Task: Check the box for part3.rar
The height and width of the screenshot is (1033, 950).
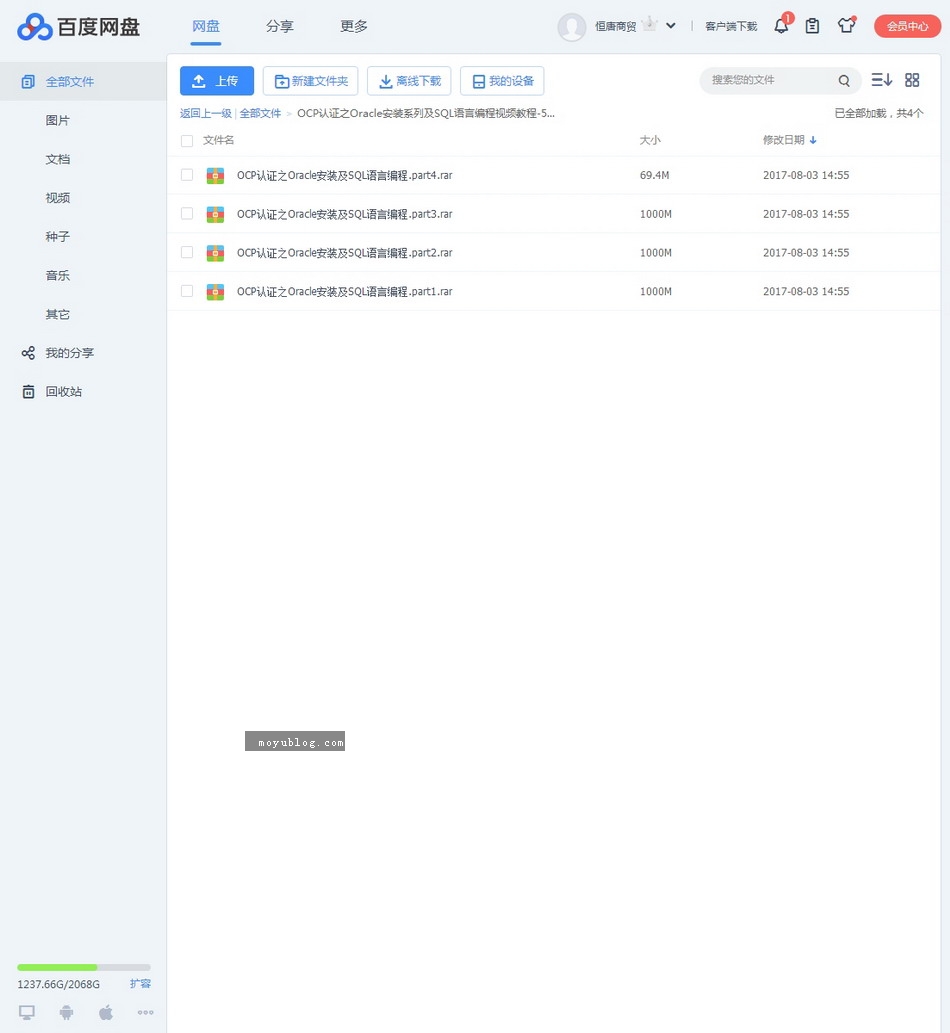Action: (x=187, y=213)
